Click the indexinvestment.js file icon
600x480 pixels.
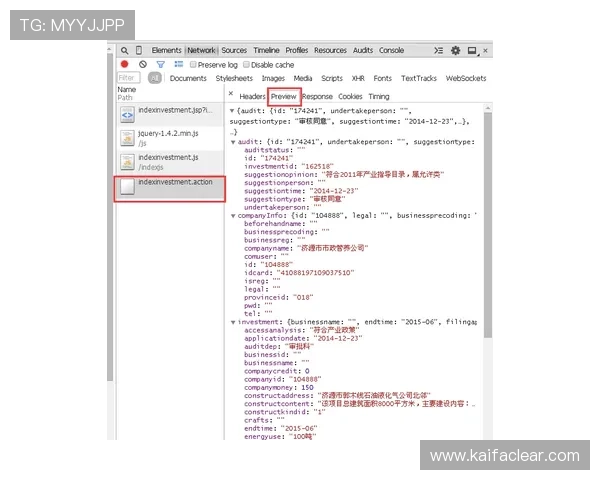point(127,162)
